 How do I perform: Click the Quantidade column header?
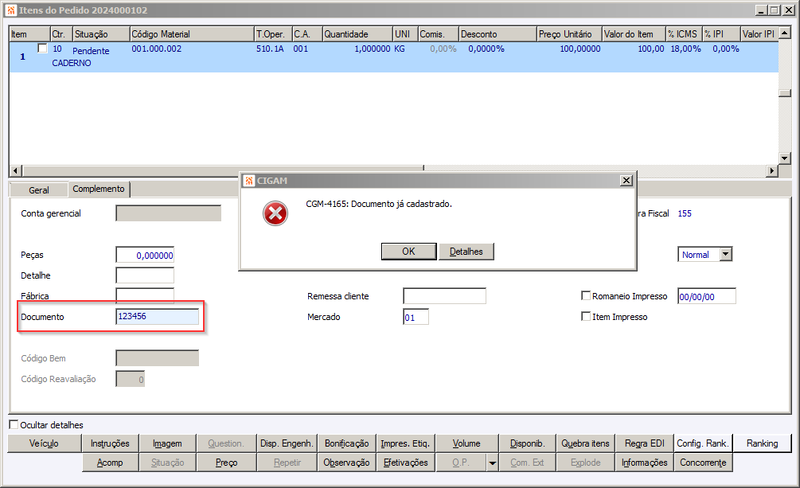[357, 34]
